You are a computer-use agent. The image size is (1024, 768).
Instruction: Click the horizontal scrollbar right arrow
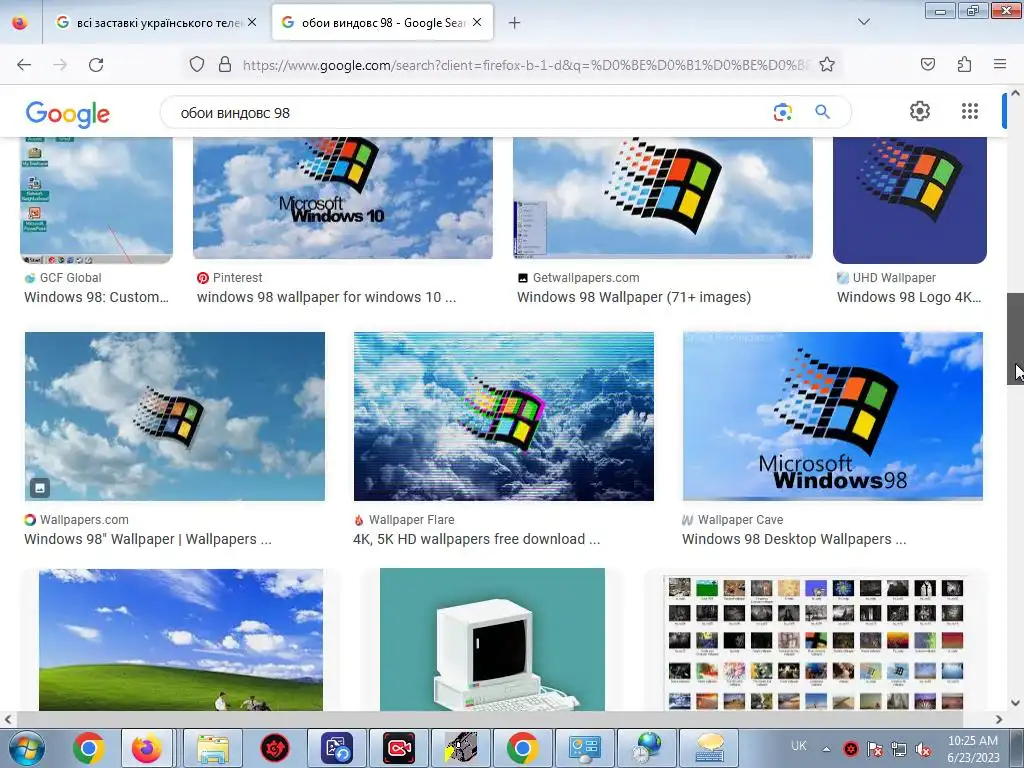point(999,719)
